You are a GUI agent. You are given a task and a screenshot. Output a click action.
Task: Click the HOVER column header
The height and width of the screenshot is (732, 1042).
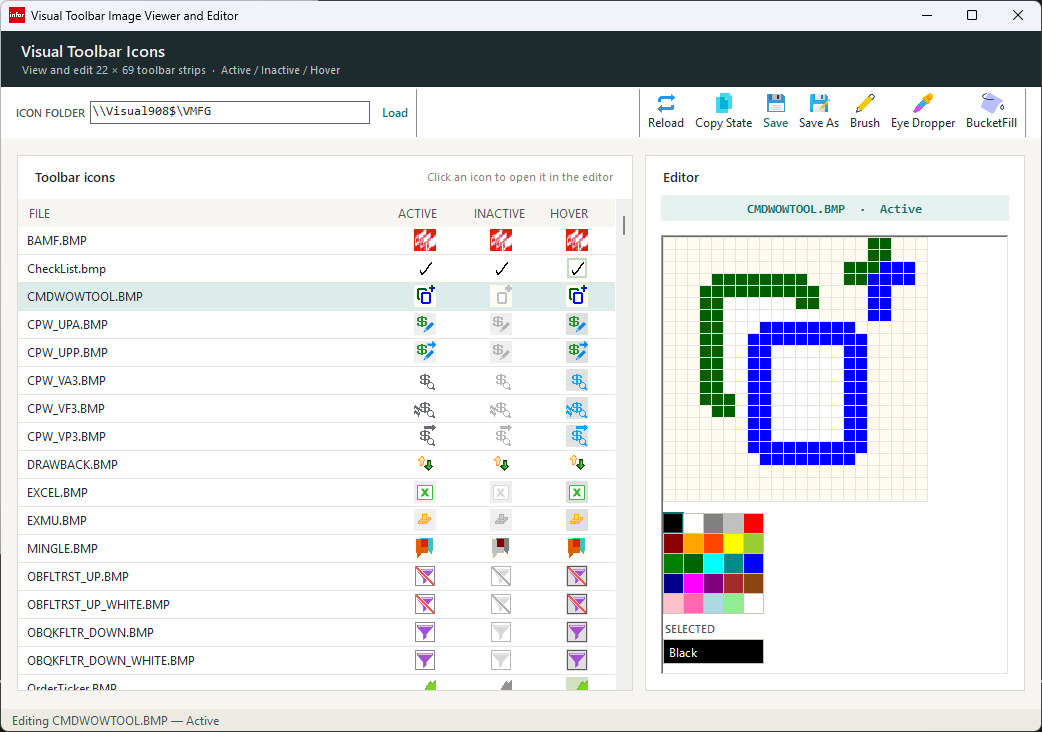pyautogui.click(x=569, y=214)
